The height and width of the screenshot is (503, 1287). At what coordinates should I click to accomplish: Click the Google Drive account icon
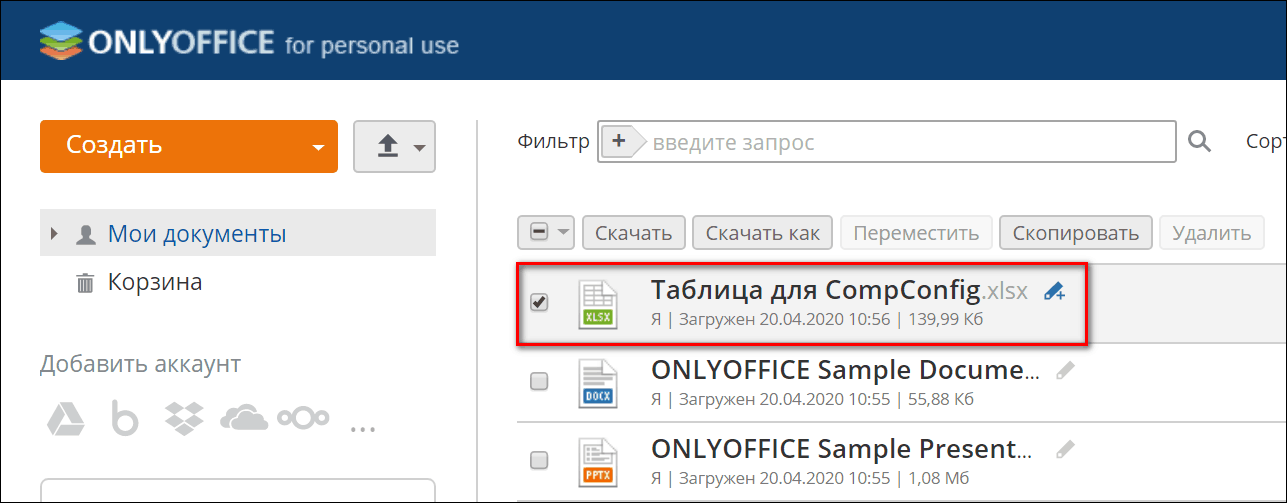point(61,420)
